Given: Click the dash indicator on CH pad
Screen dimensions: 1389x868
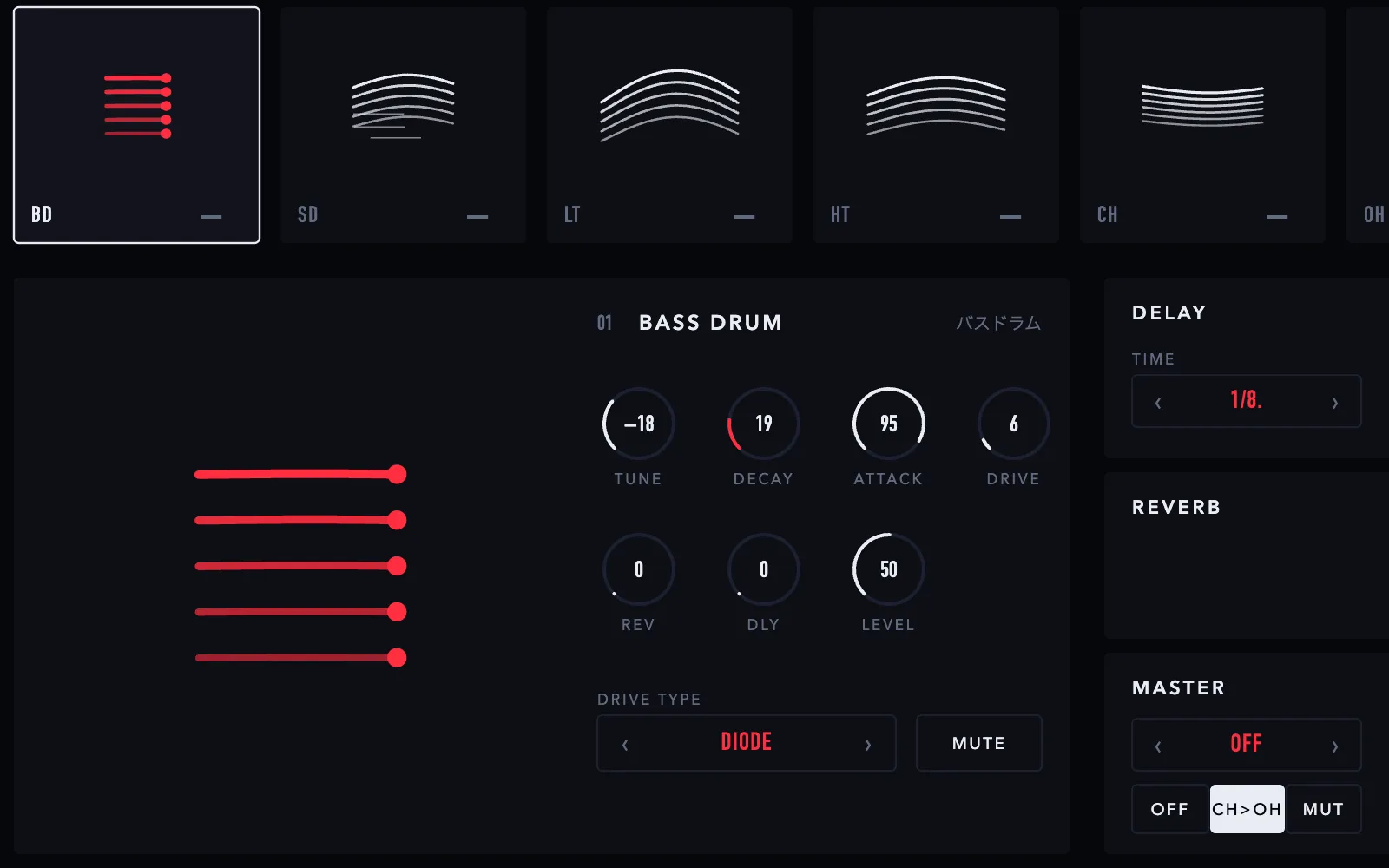Looking at the screenshot, I should click(1277, 216).
